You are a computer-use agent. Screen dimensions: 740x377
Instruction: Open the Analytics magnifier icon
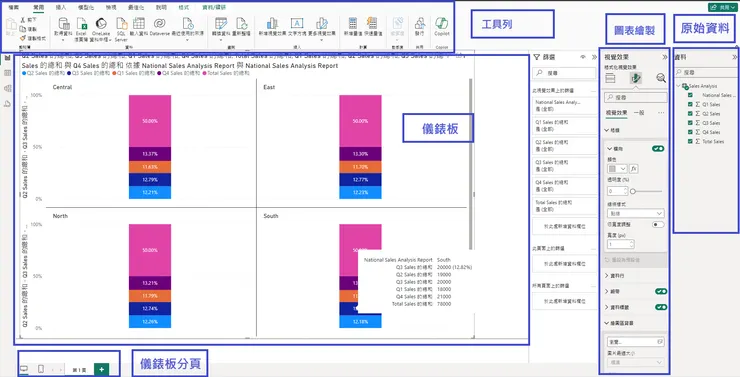pyautogui.click(x=661, y=78)
